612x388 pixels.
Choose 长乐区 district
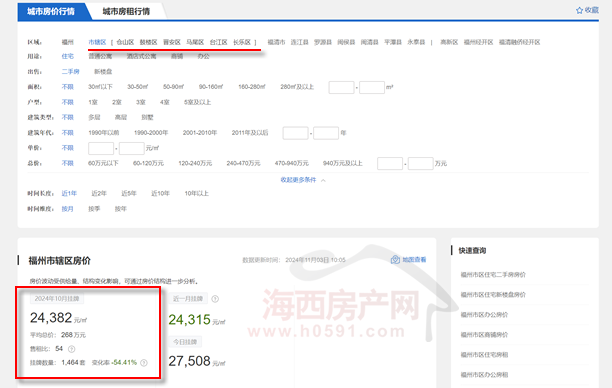pyautogui.click(x=242, y=42)
